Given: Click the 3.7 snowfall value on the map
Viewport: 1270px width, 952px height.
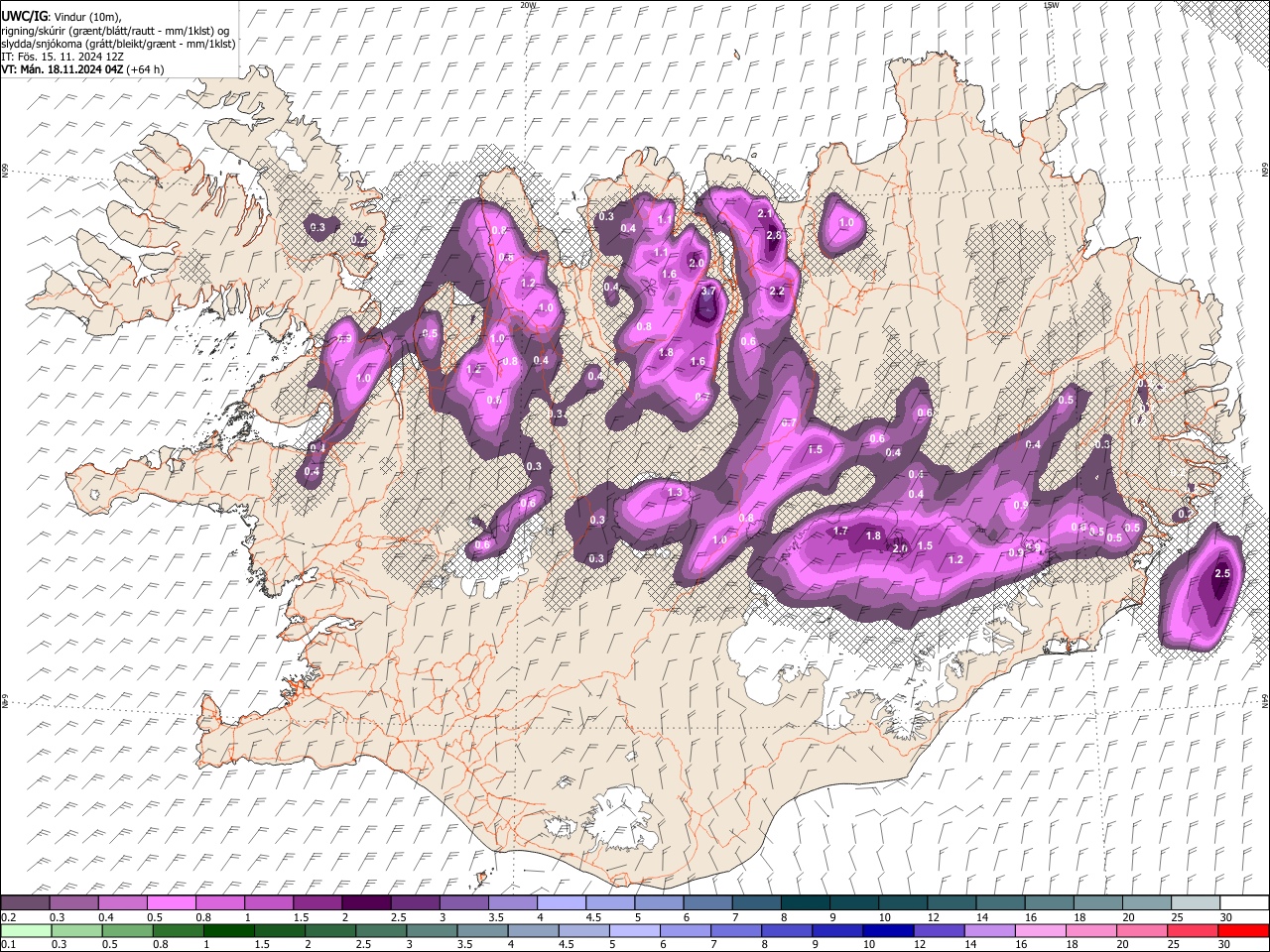Looking at the screenshot, I should [708, 292].
